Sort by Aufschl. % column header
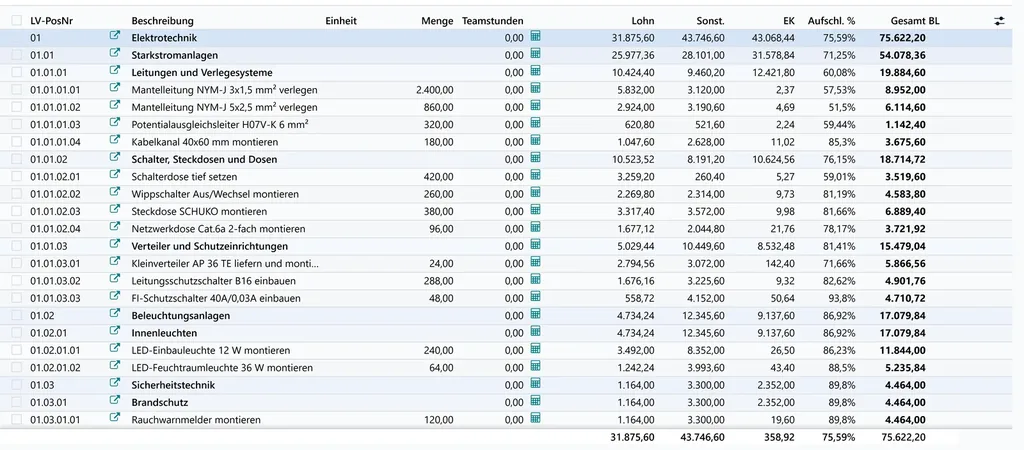 [x=831, y=21]
